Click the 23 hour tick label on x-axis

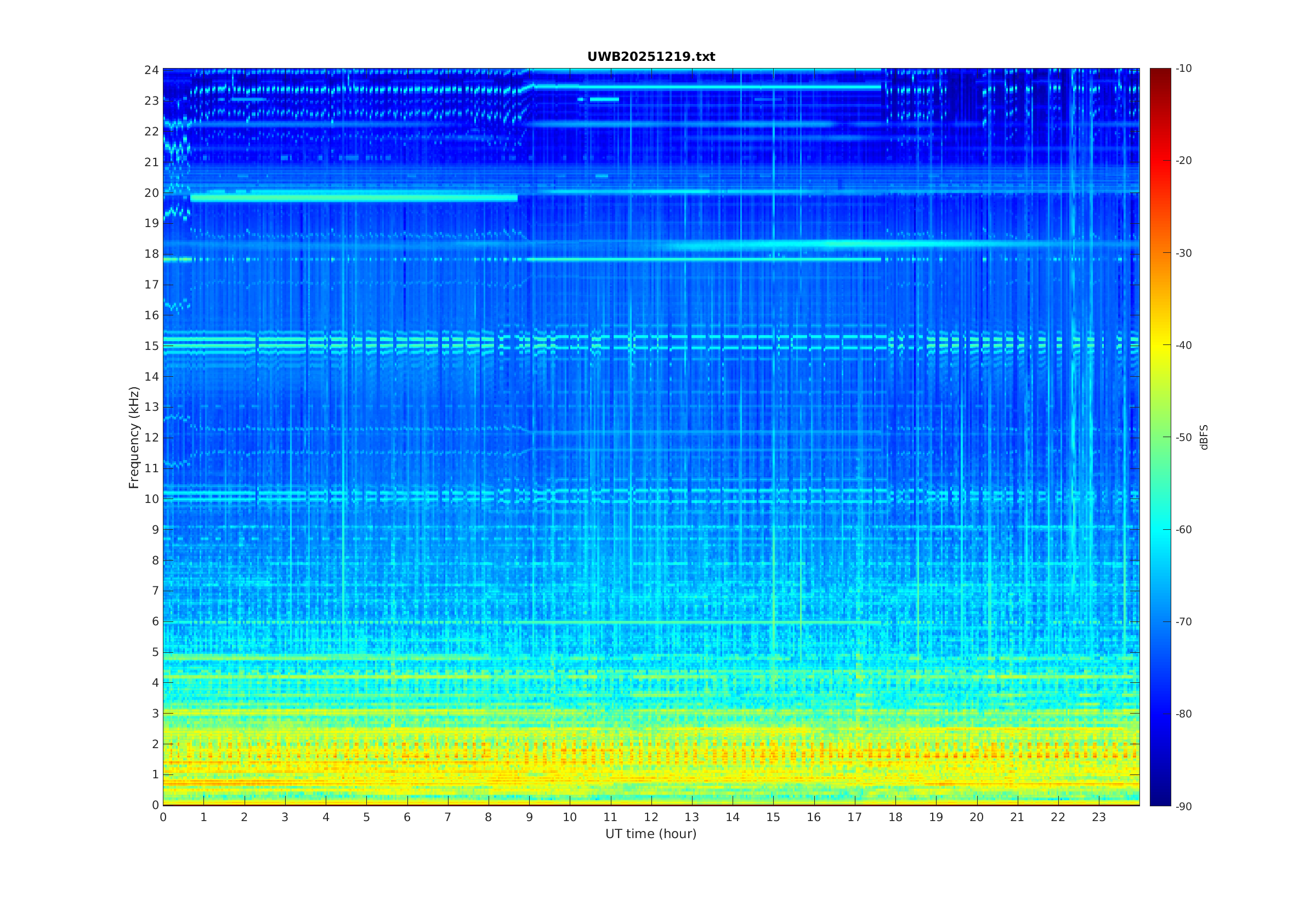coord(1098,817)
